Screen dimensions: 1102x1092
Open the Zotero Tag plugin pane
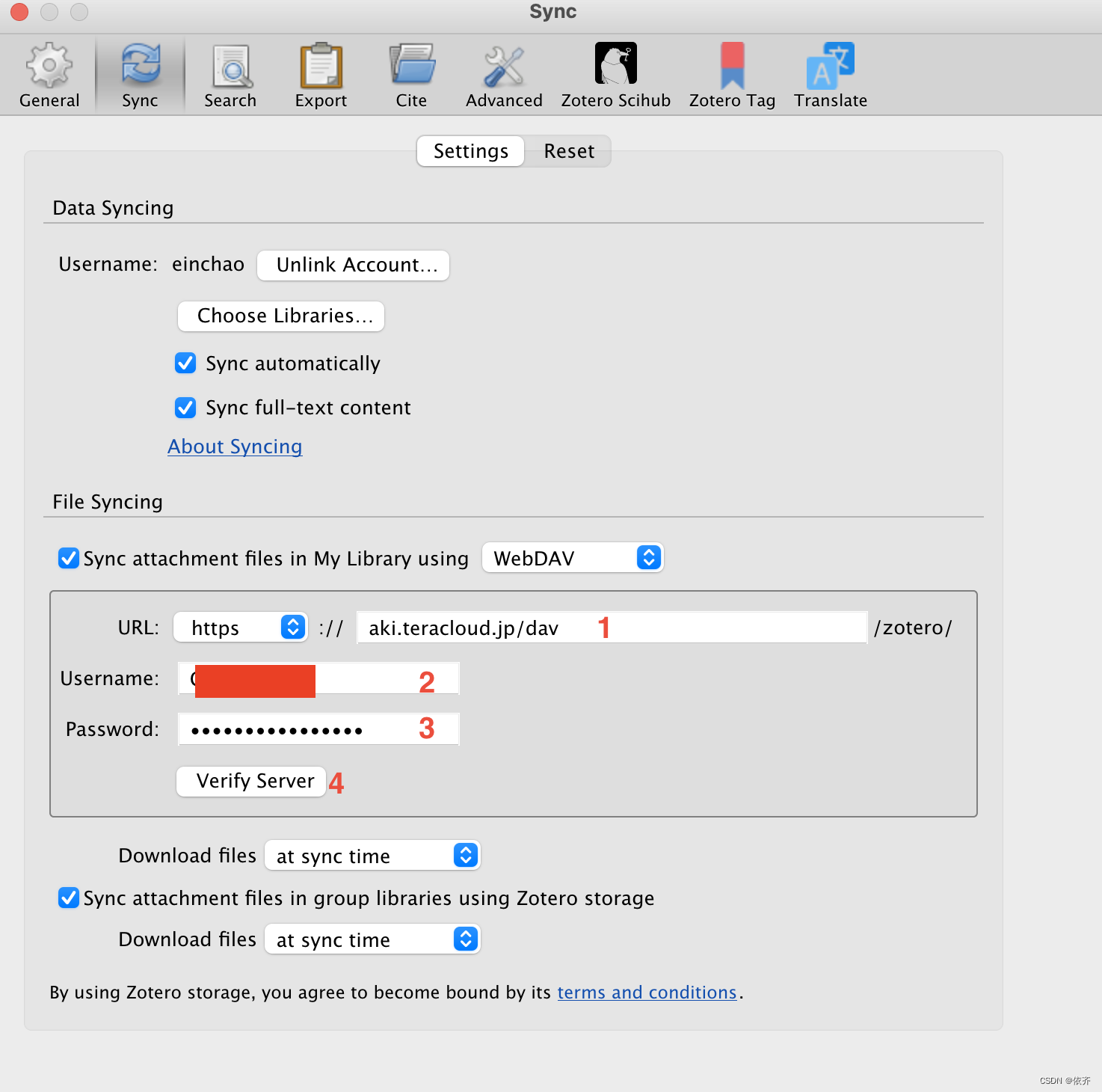point(732,76)
